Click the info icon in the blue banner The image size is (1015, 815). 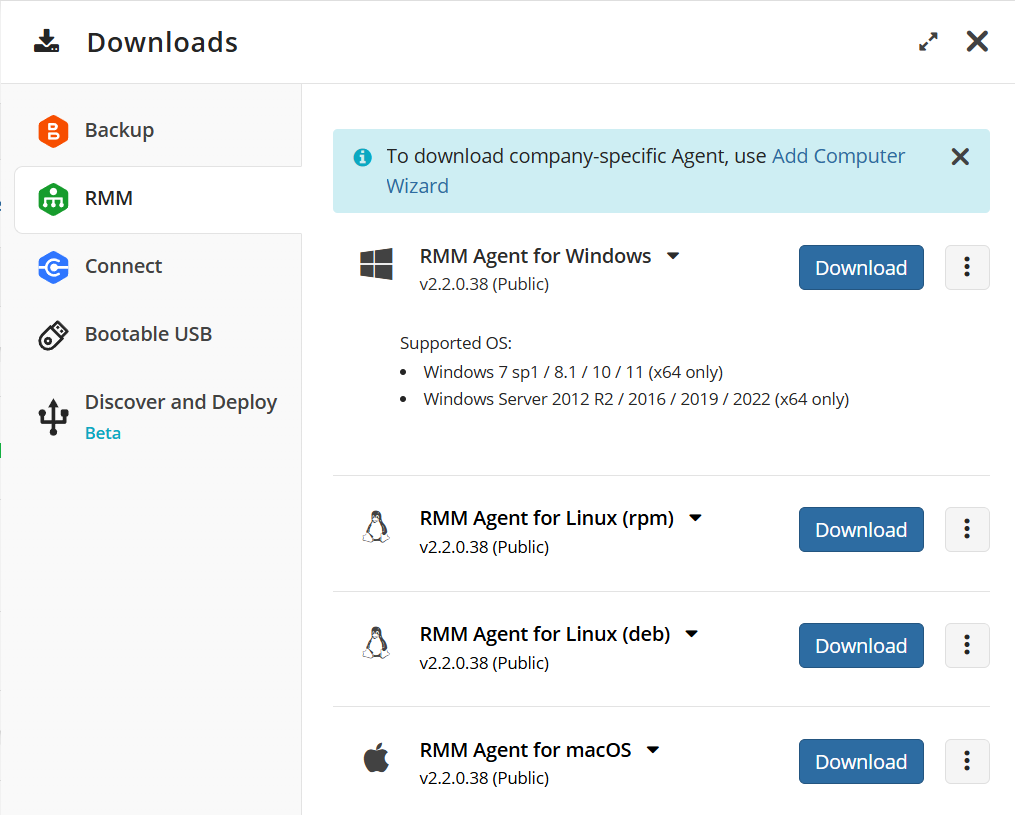pos(362,157)
